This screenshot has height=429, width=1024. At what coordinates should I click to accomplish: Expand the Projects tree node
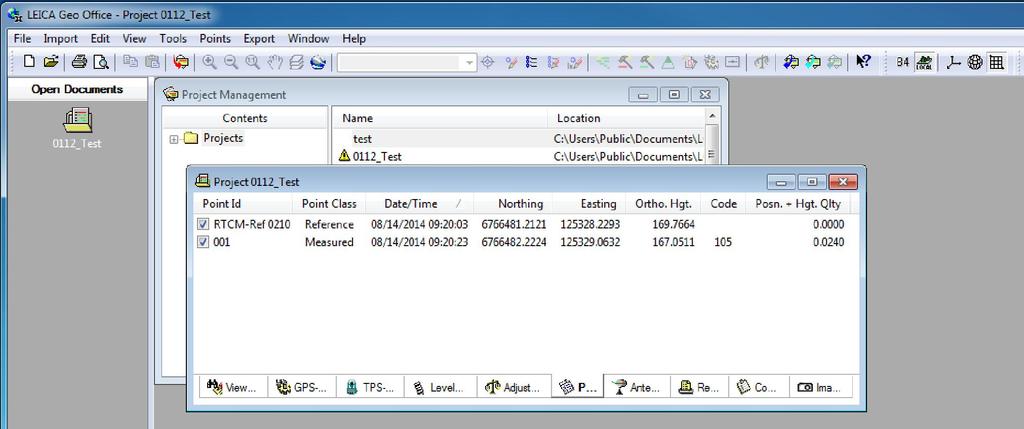pyautogui.click(x=174, y=138)
